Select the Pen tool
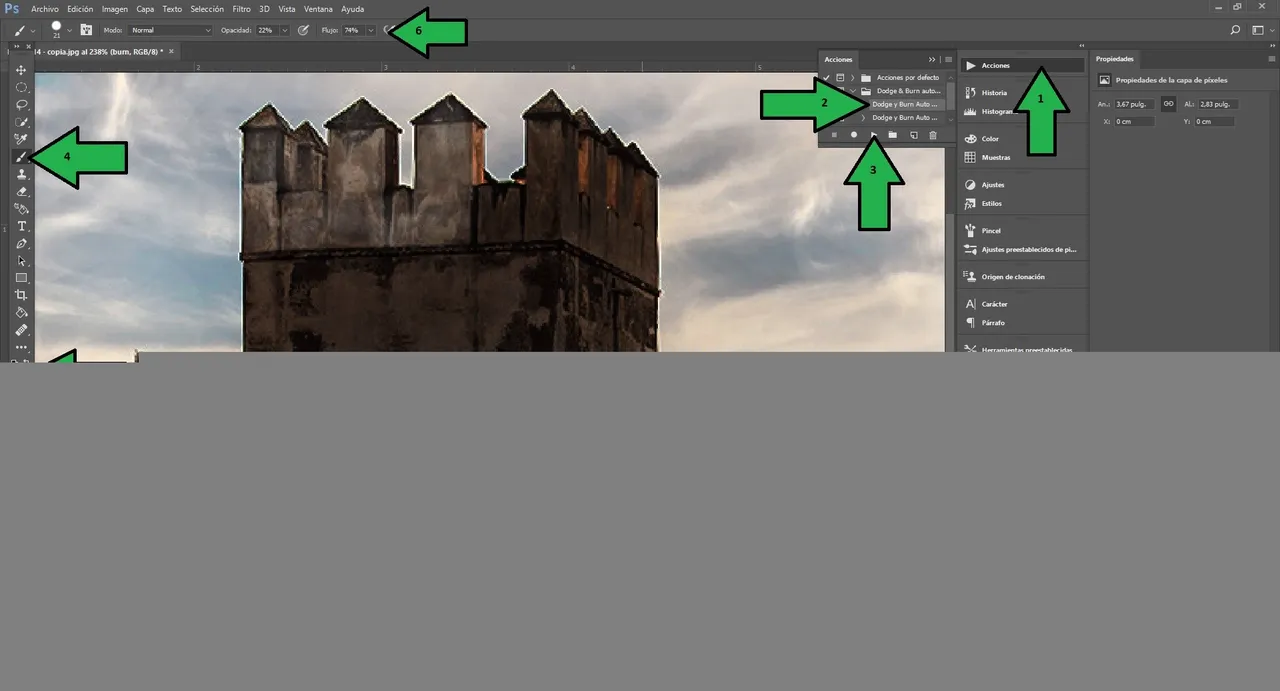This screenshot has height=691, width=1280. pos(21,244)
